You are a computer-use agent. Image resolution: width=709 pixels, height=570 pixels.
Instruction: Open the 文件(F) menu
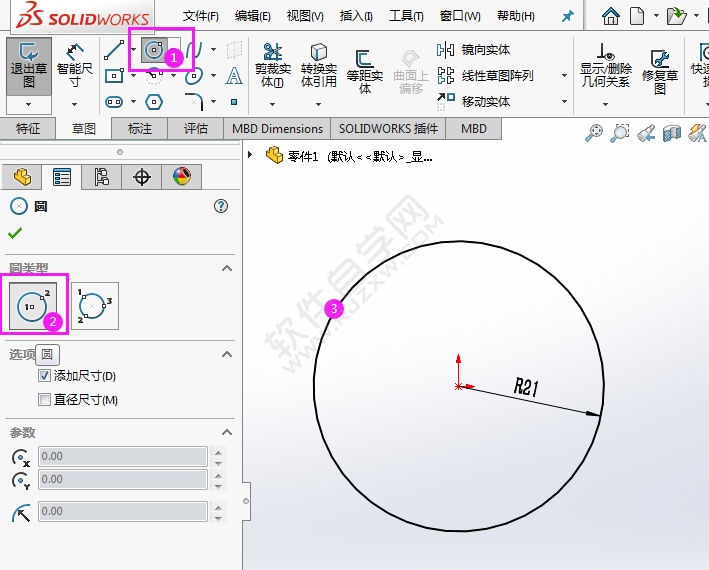point(201,17)
